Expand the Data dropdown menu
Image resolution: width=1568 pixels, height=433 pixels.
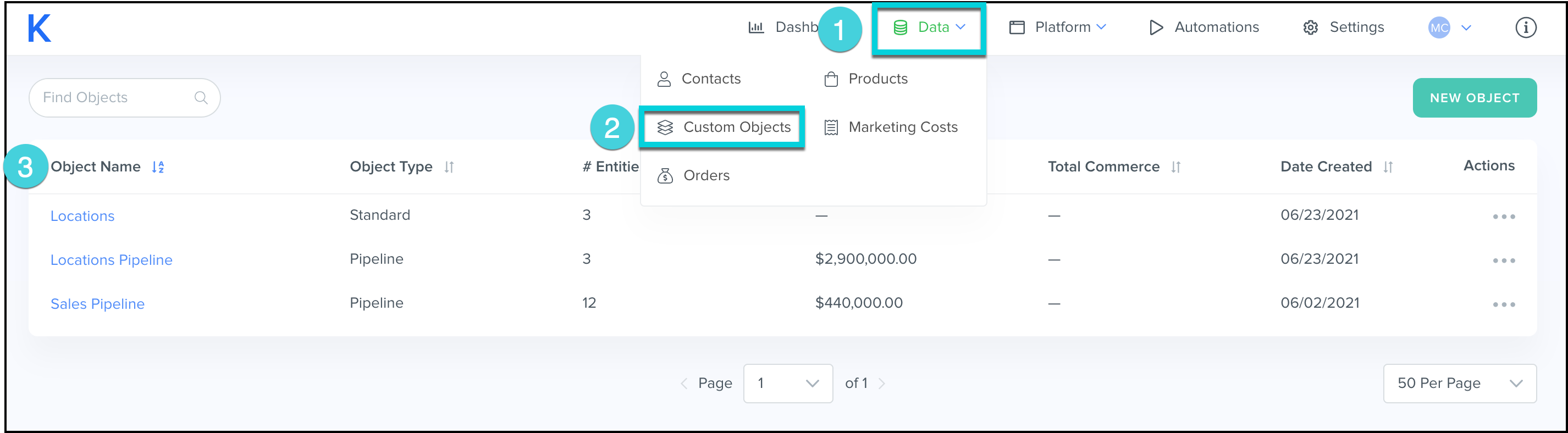pyautogui.click(x=929, y=27)
